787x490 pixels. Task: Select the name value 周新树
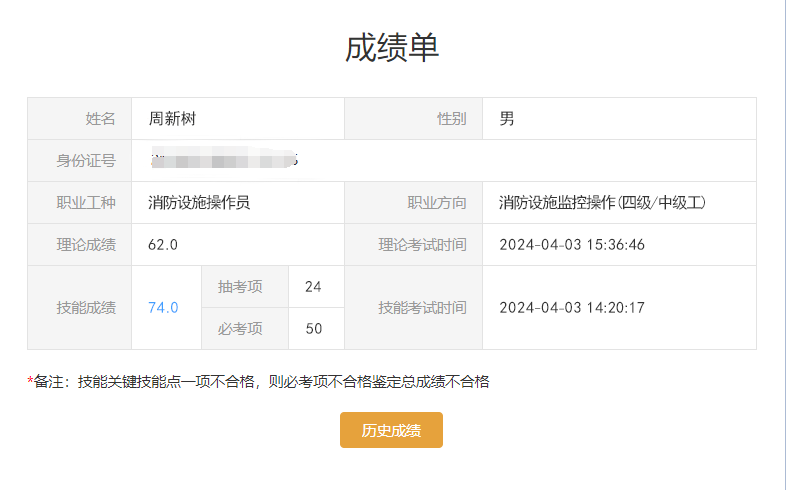(174, 119)
